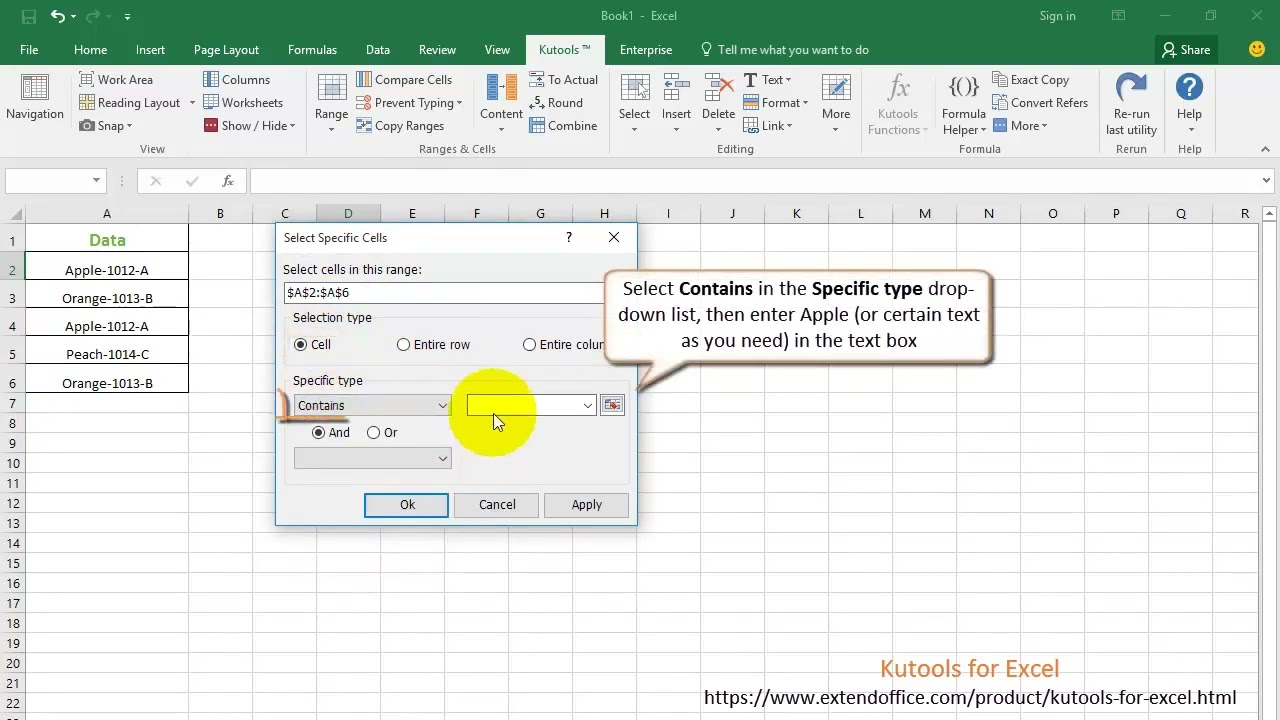Click the To Actual tool
Viewport: 1280px width, 720px height.
click(x=563, y=80)
